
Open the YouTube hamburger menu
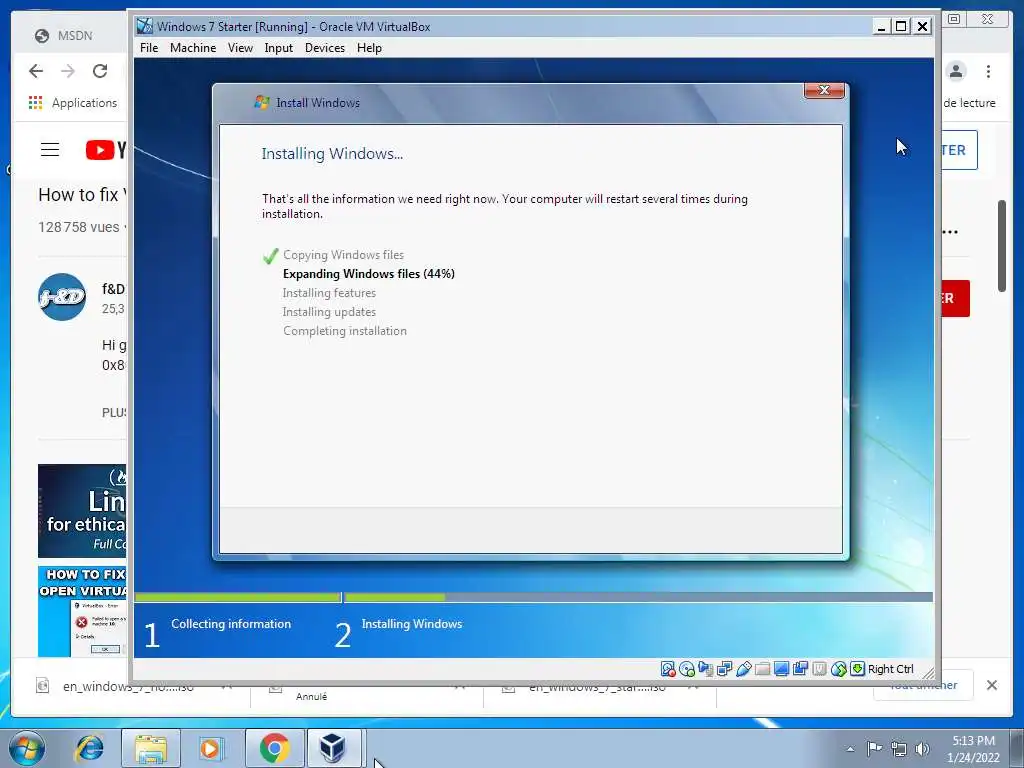tap(50, 150)
